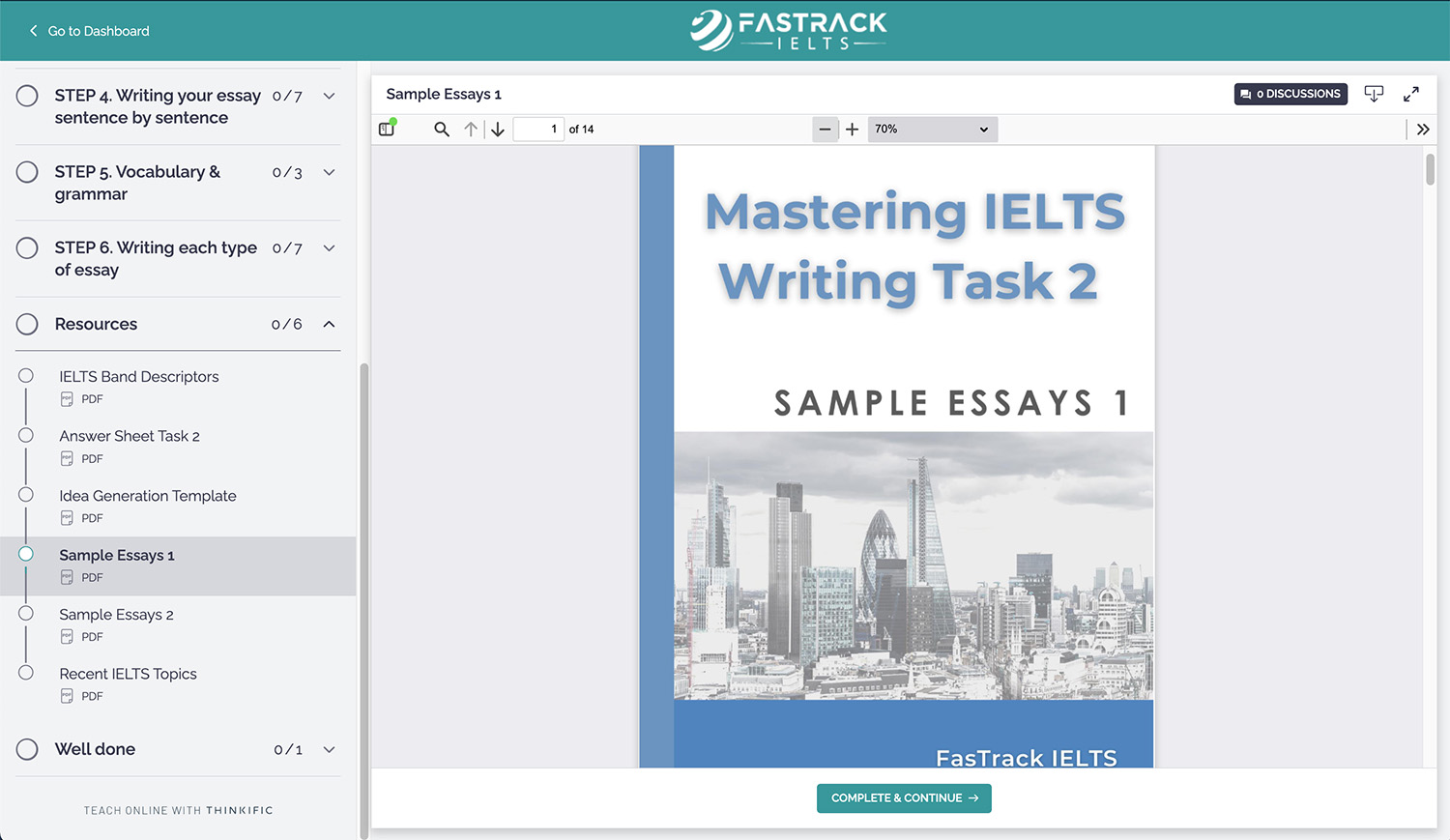The width and height of the screenshot is (1450, 840).
Task: Click STEP 4 Writing your essay title
Action: point(158,106)
